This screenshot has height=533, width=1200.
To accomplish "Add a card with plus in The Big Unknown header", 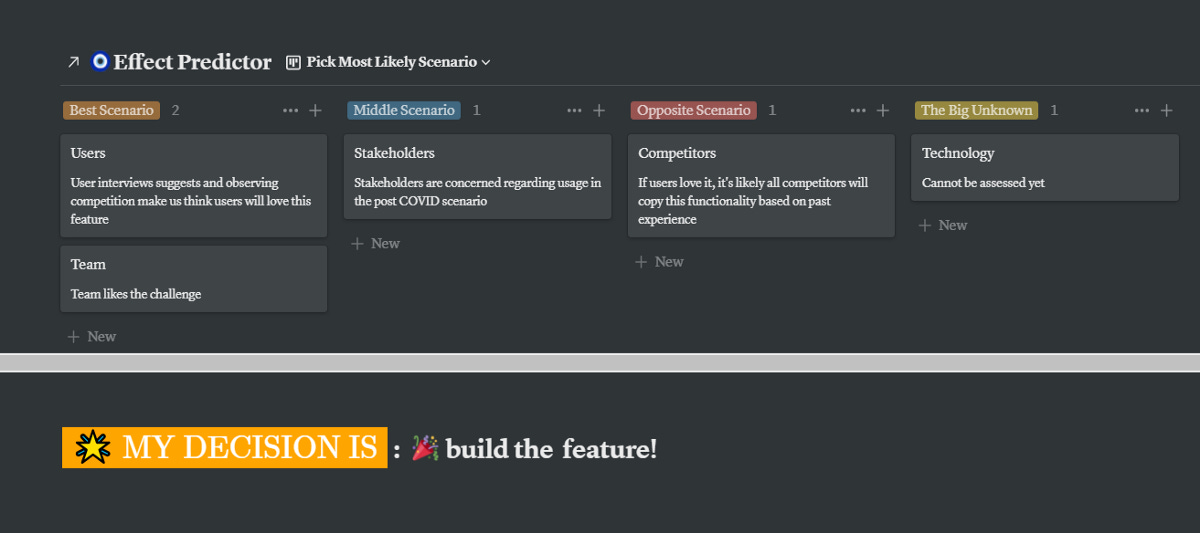I will click(1167, 111).
